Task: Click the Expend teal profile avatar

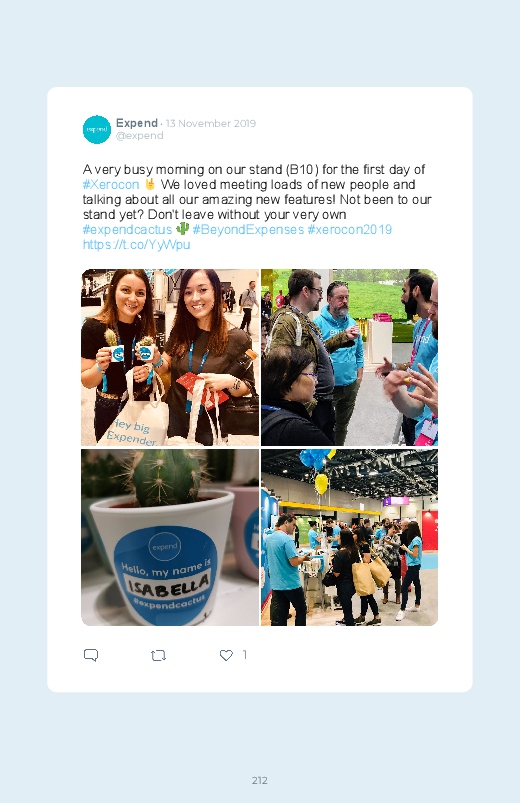Action: point(97,130)
